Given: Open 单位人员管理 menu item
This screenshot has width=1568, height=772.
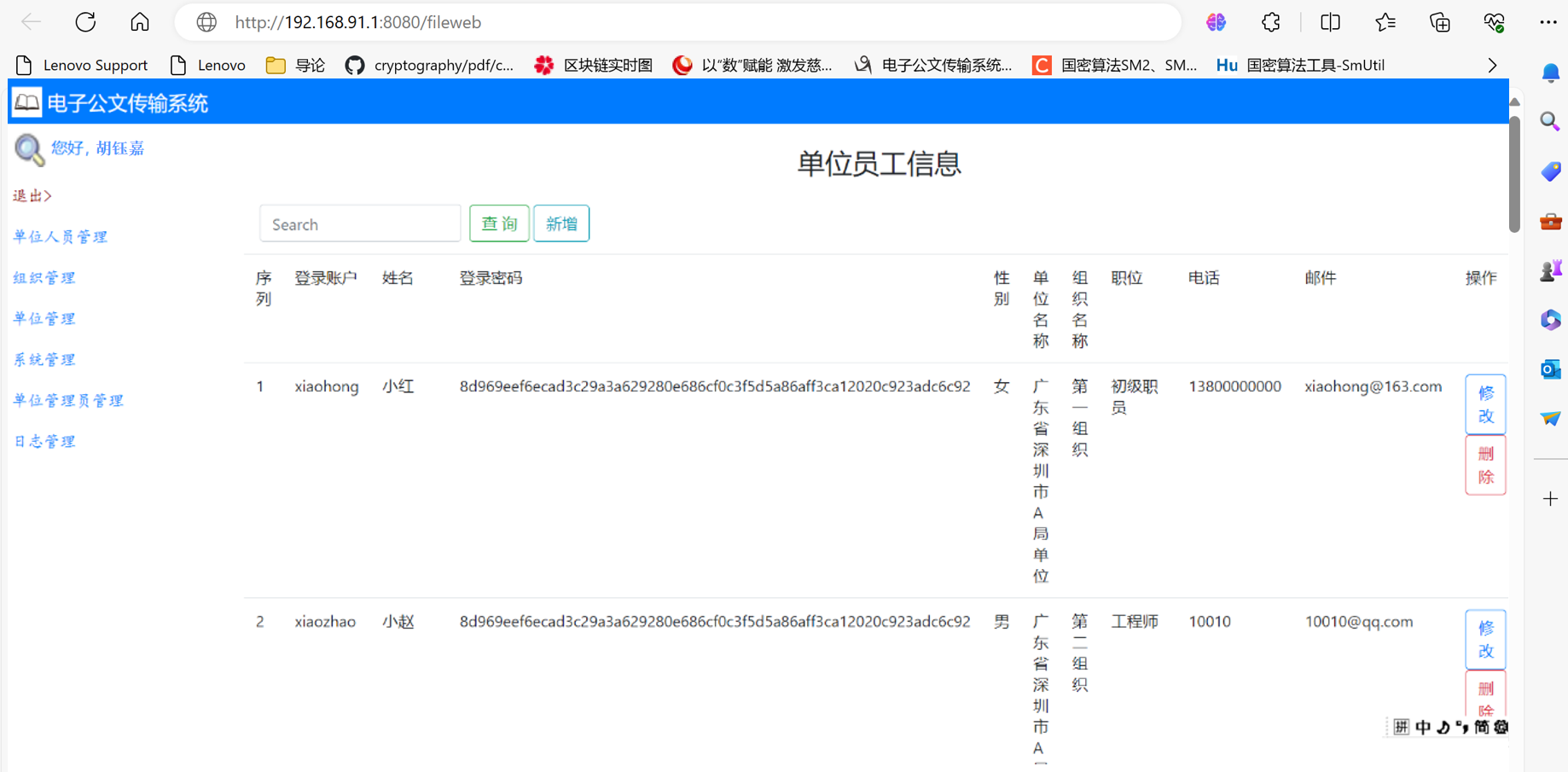Looking at the screenshot, I should click(x=61, y=237).
